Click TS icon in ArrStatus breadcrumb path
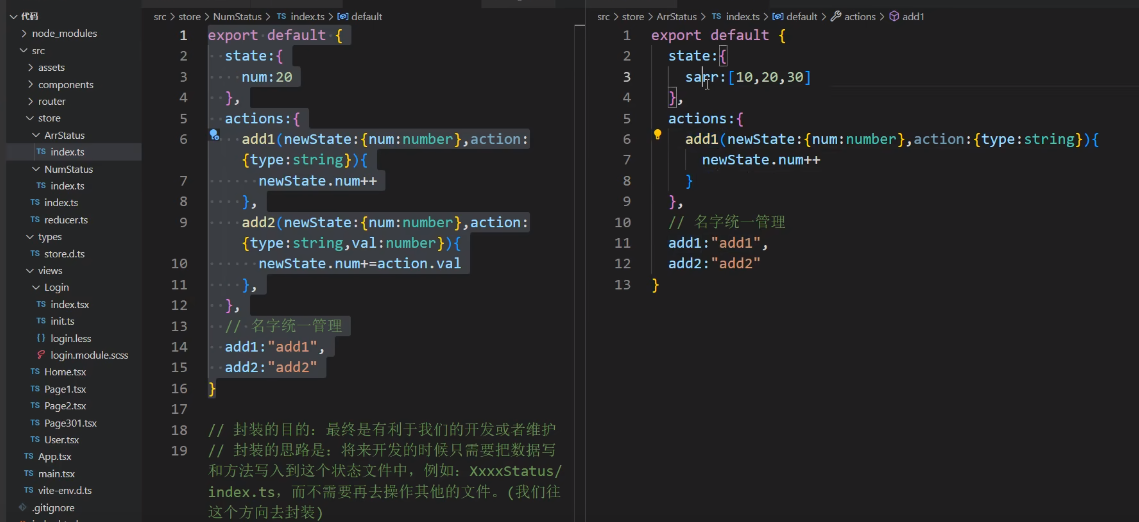Viewport: 1139px width, 522px height. pyautogui.click(x=716, y=16)
